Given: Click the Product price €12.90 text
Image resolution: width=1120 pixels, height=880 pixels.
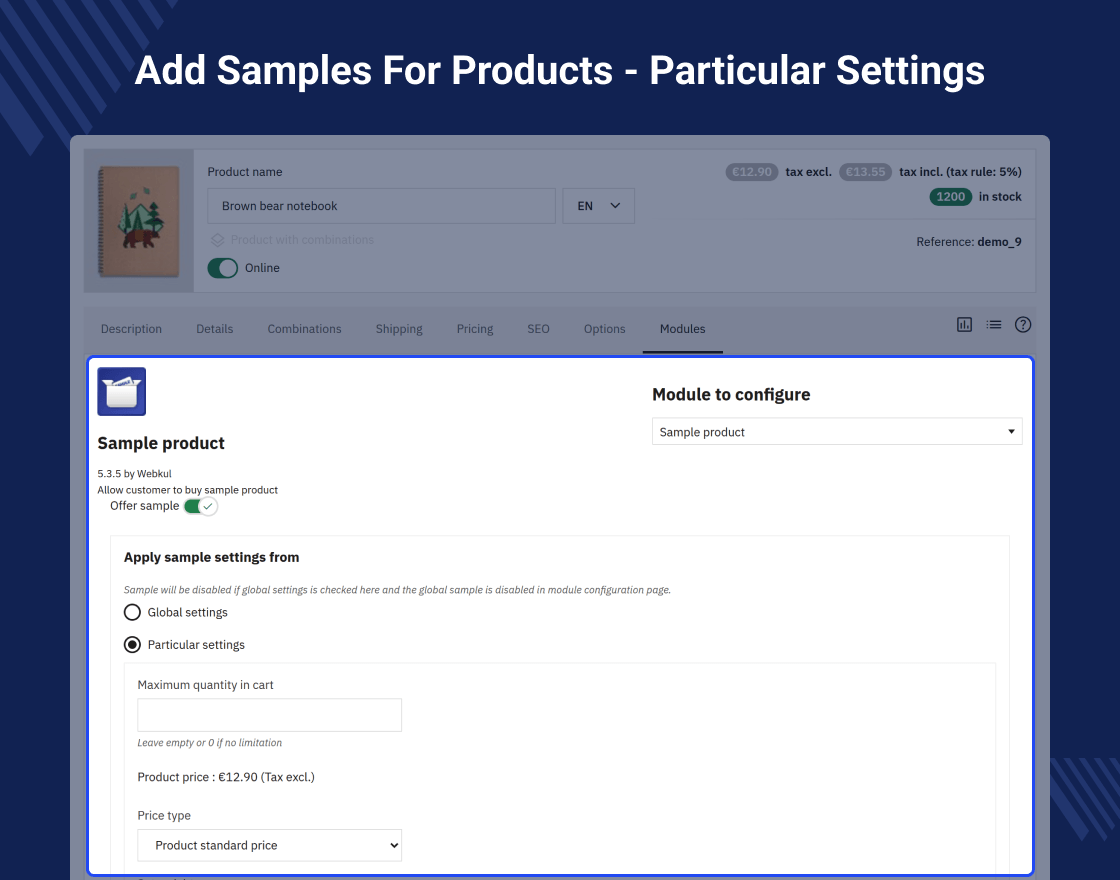Looking at the screenshot, I should pos(226,777).
